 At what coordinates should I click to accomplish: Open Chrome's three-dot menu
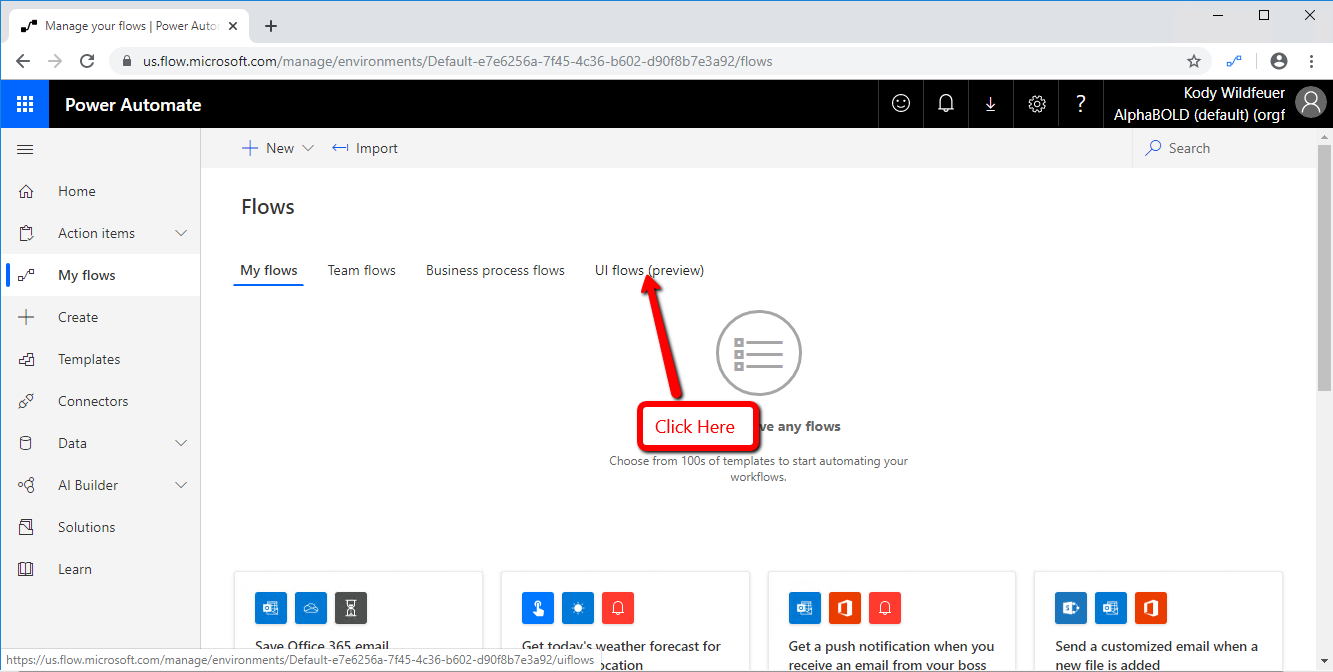coord(1311,61)
